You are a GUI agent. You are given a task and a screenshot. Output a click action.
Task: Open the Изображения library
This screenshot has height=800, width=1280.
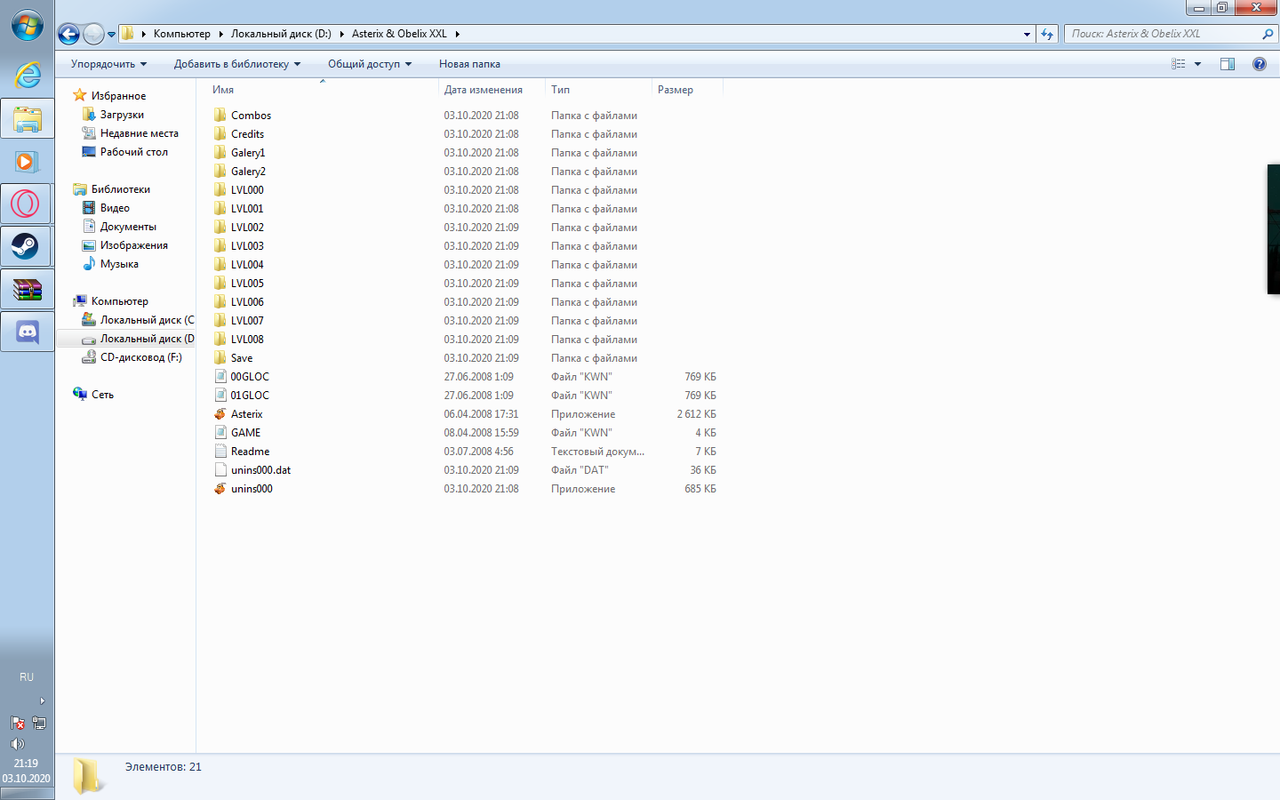tap(133, 245)
